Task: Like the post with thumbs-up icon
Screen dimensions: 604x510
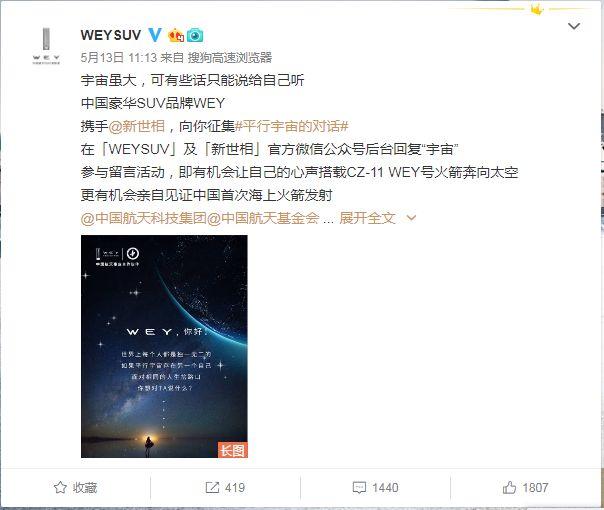Action: 509,487
